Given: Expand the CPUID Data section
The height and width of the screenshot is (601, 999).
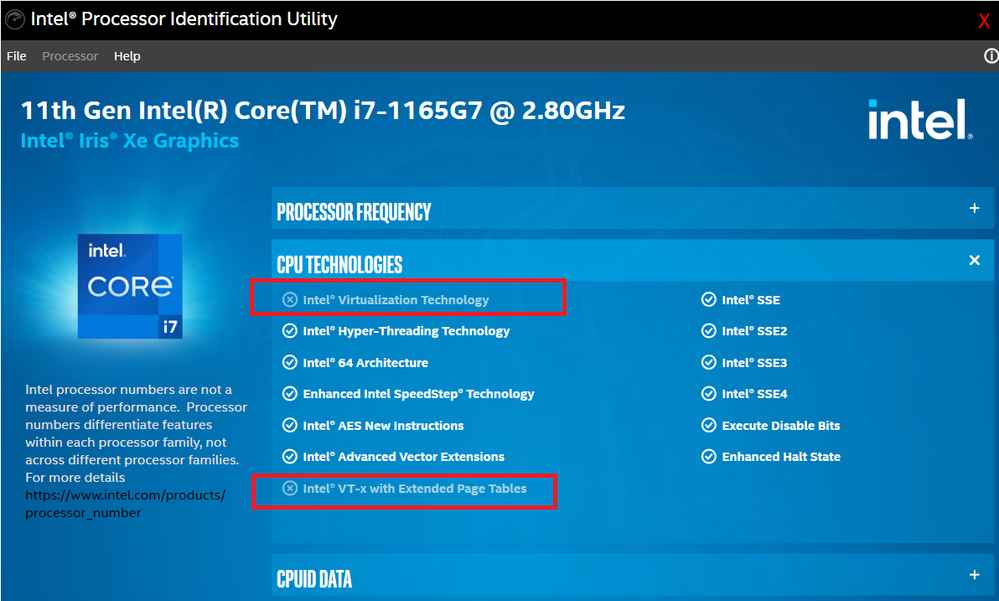Looking at the screenshot, I should 974,575.
